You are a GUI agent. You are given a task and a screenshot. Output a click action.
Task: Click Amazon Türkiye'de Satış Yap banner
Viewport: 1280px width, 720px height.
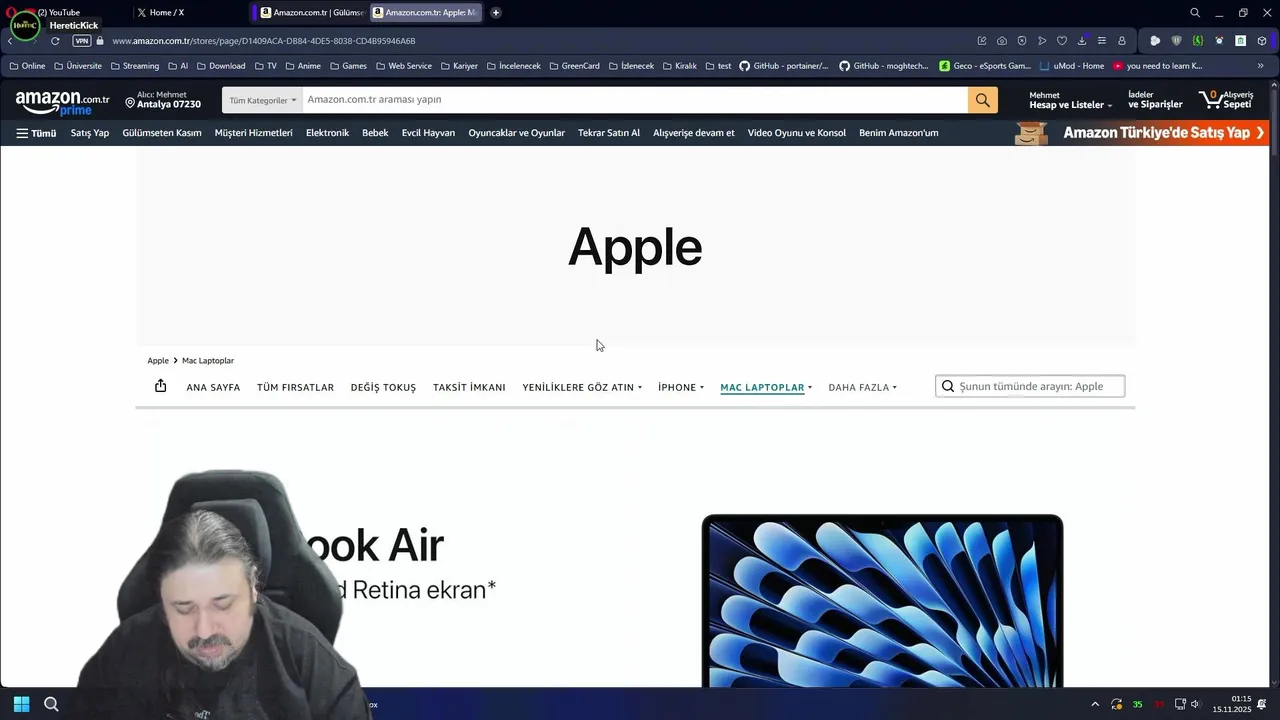1142,133
